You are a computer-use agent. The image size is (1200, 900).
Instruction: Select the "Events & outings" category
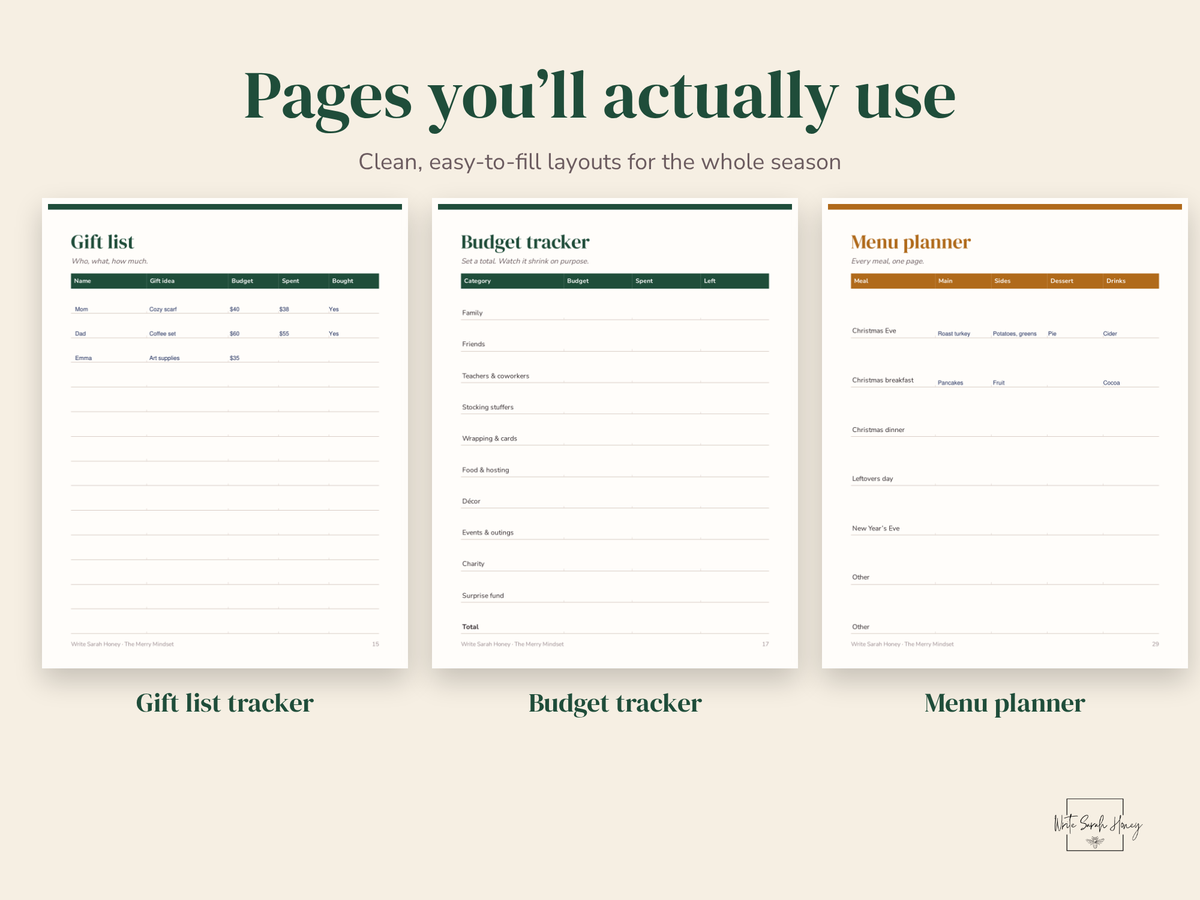[x=487, y=532]
